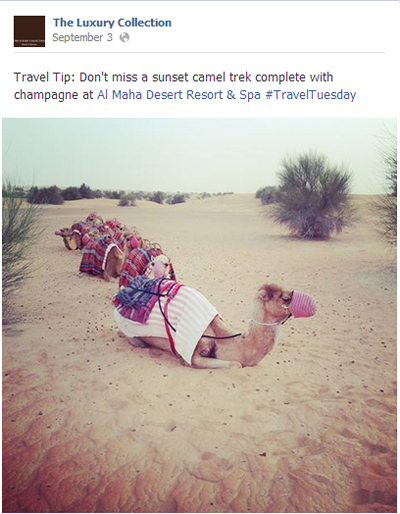The image size is (400, 514).
Task: Enlarge the camel trek photo
Action: (199, 315)
